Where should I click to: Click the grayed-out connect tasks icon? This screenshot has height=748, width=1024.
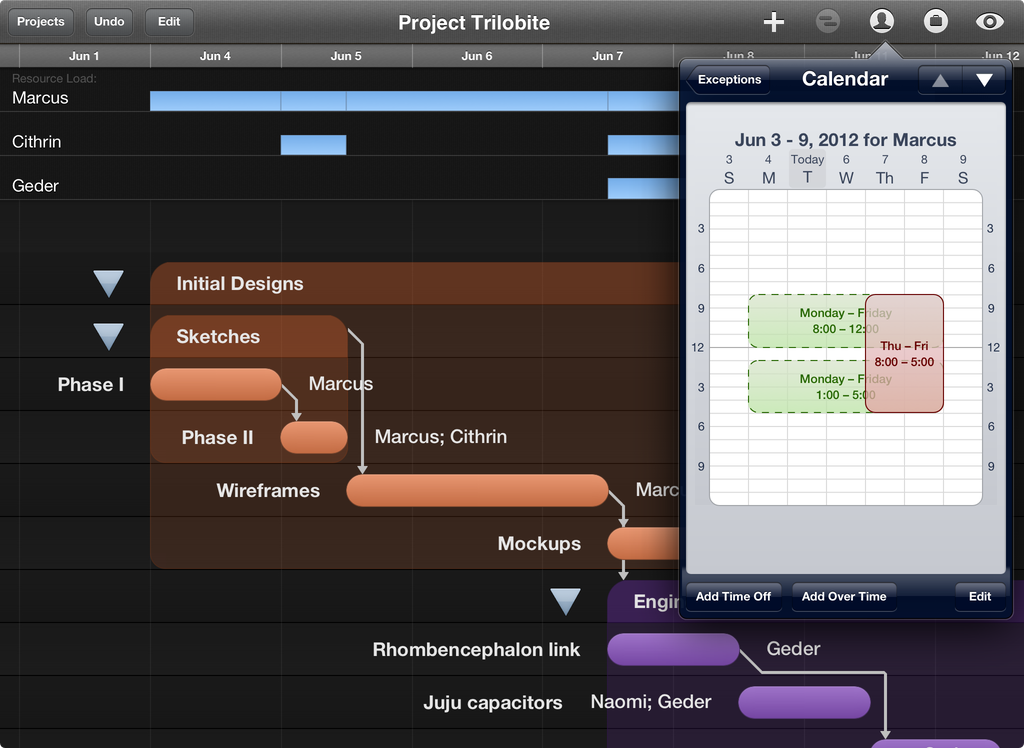click(827, 22)
